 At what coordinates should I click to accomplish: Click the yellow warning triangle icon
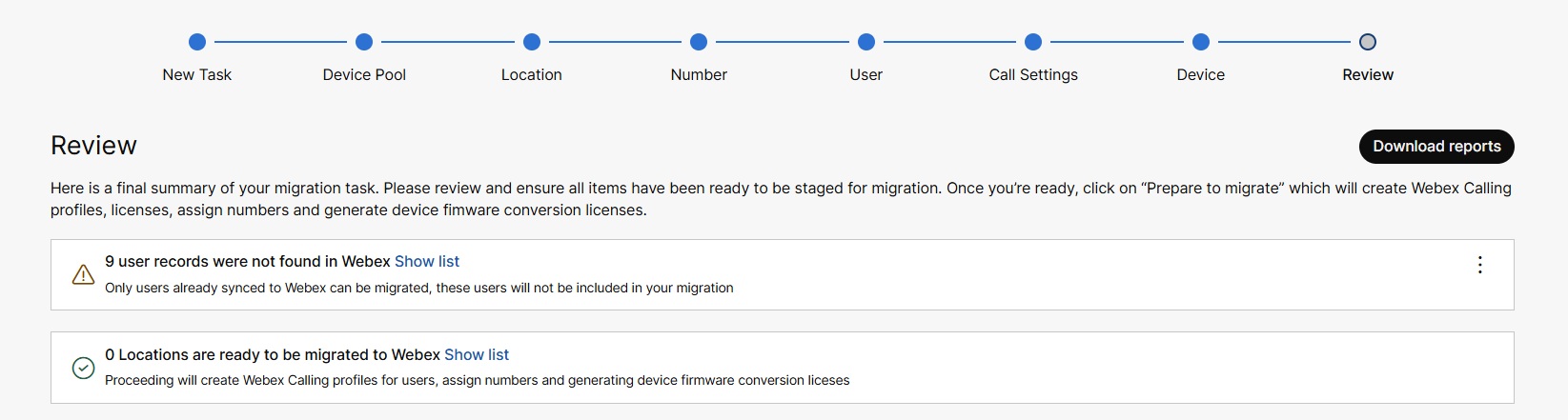(84, 274)
